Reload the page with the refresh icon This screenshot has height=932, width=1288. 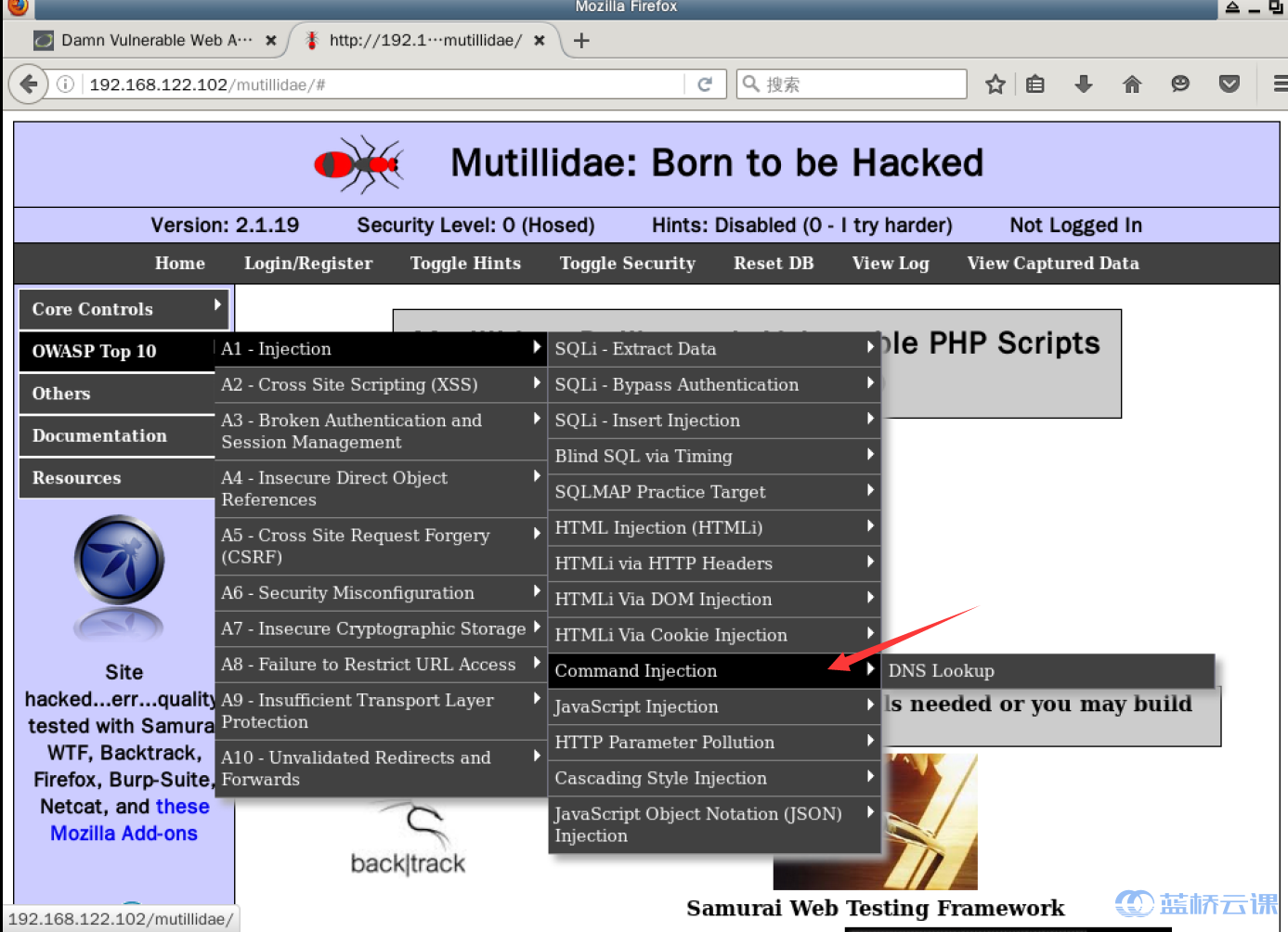(x=705, y=84)
